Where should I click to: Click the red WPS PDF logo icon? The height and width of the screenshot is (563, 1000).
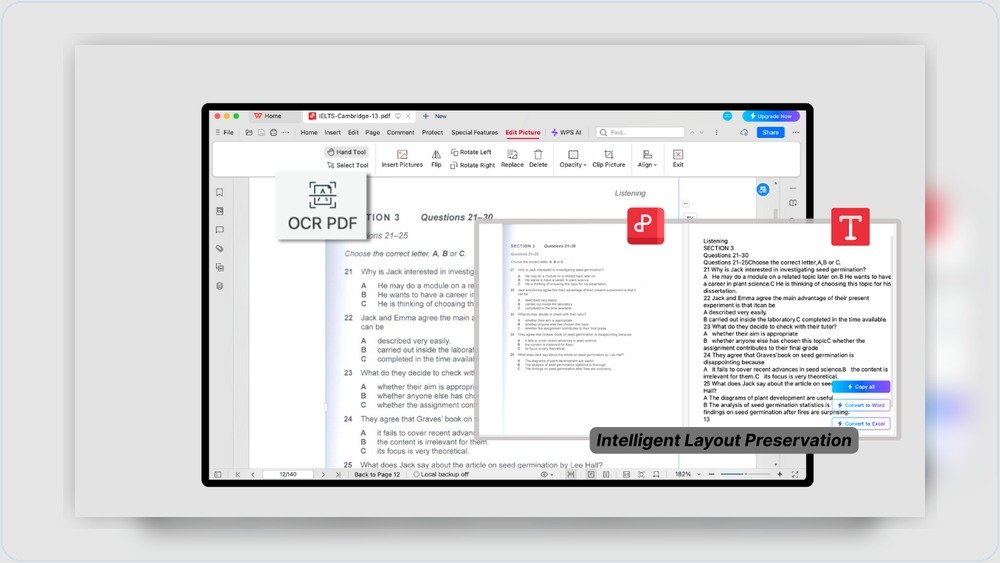(645, 226)
